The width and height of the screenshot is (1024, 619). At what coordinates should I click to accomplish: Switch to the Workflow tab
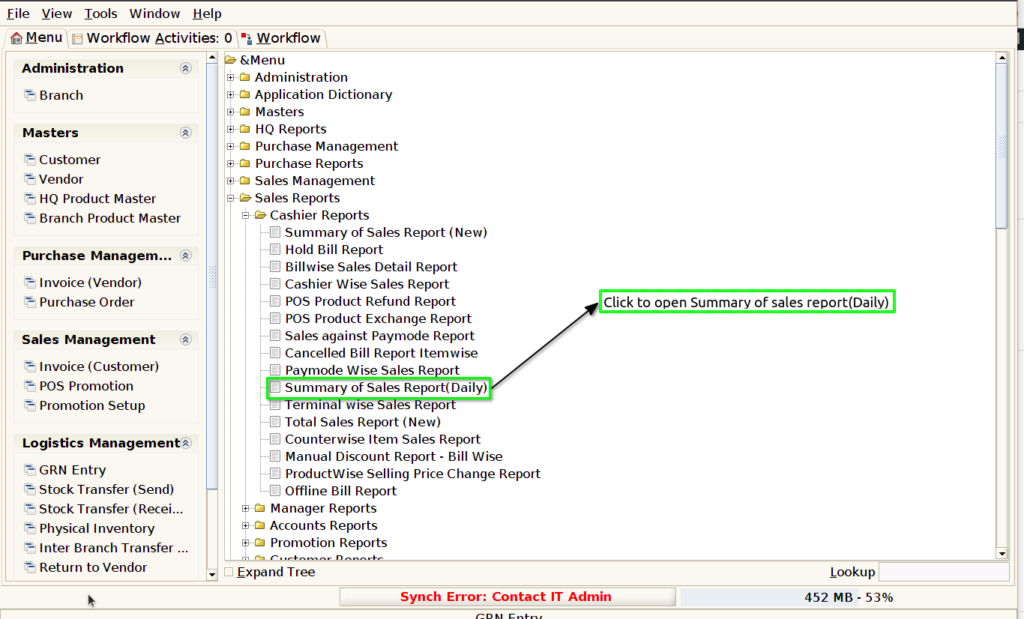tap(281, 39)
